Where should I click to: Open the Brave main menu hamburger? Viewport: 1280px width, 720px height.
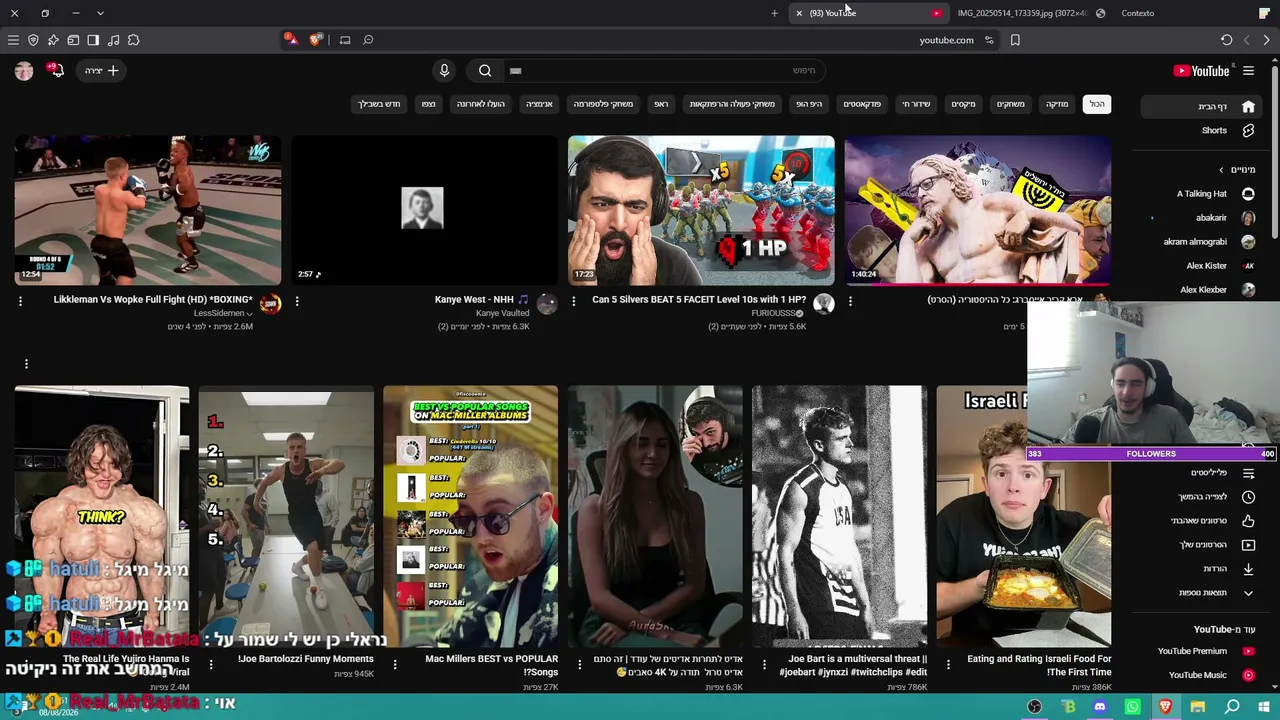click(13, 40)
